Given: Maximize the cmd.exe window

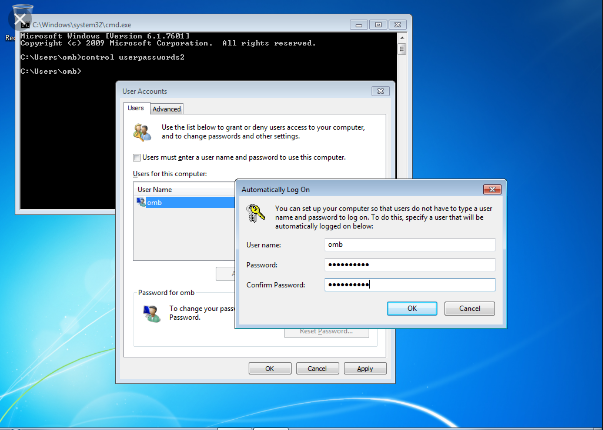Looking at the screenshot, I should (378, 25).
